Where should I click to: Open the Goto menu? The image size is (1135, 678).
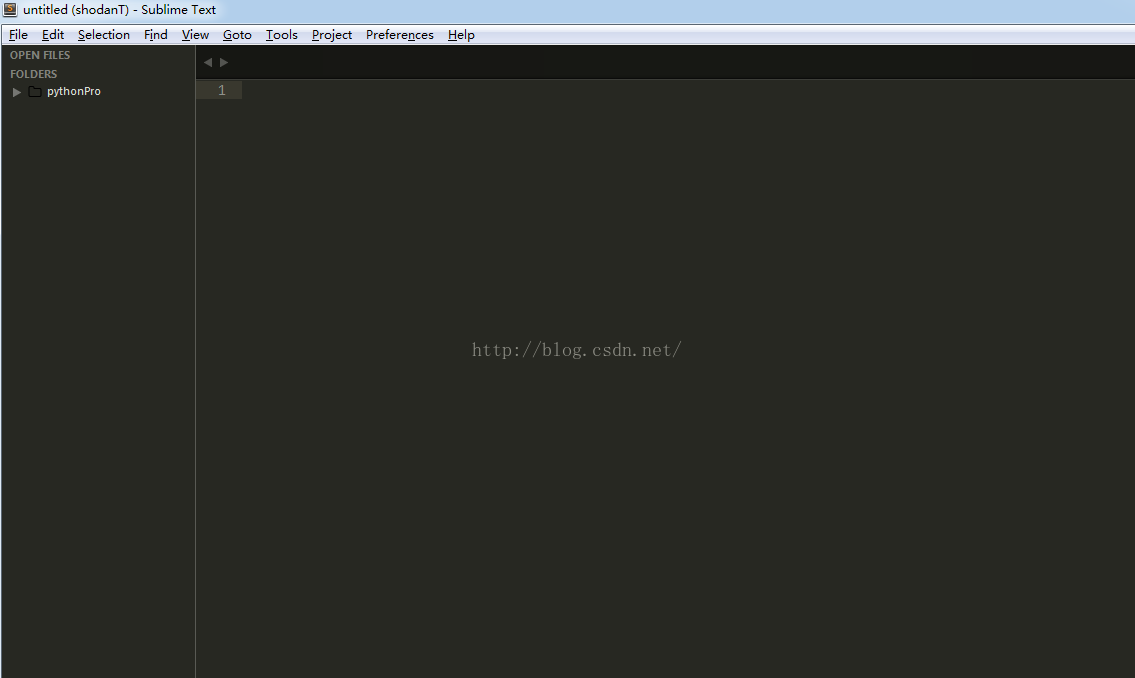click(x=237, y=35)
